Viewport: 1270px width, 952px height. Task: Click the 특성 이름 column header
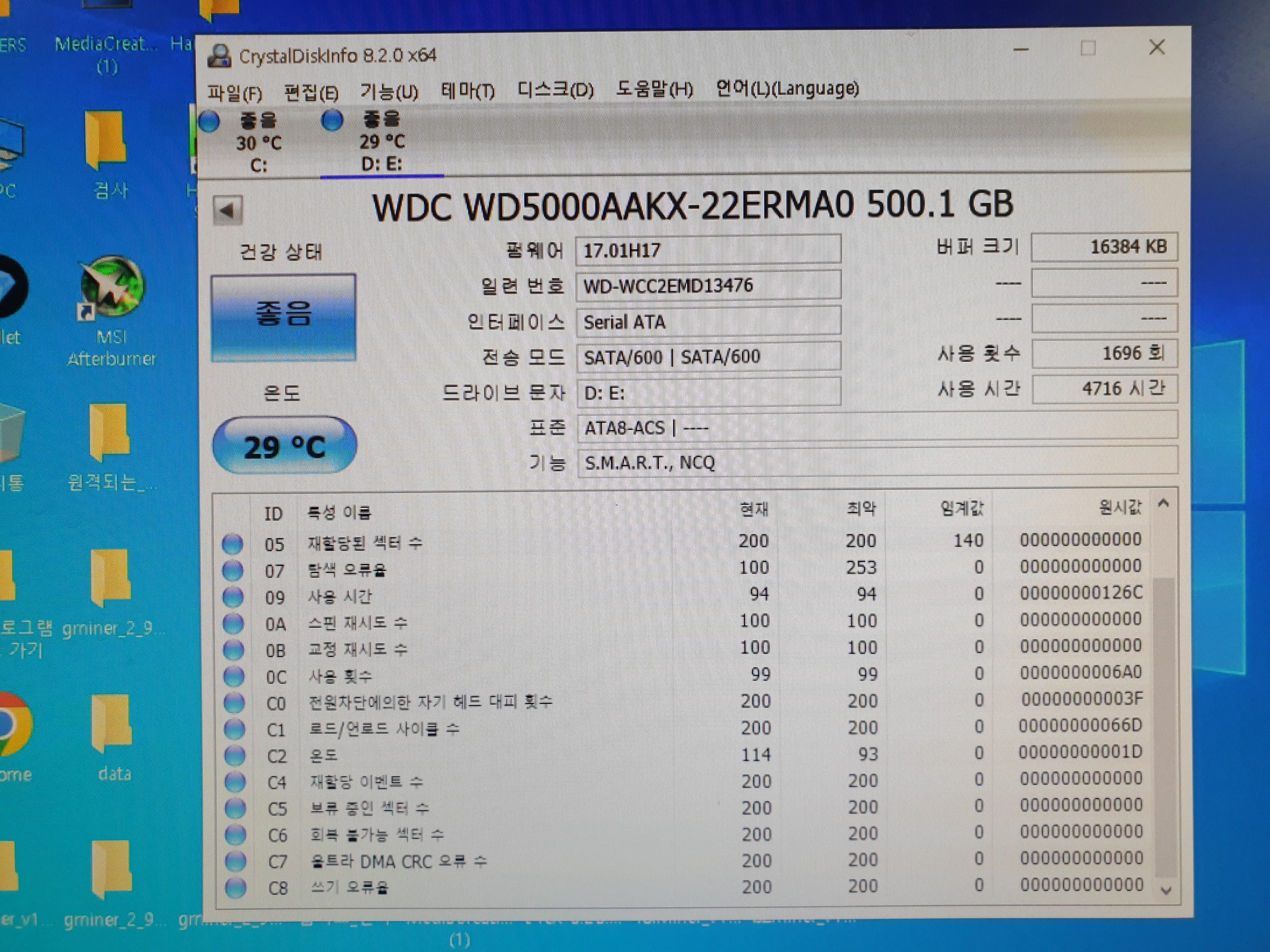(340, 512)
